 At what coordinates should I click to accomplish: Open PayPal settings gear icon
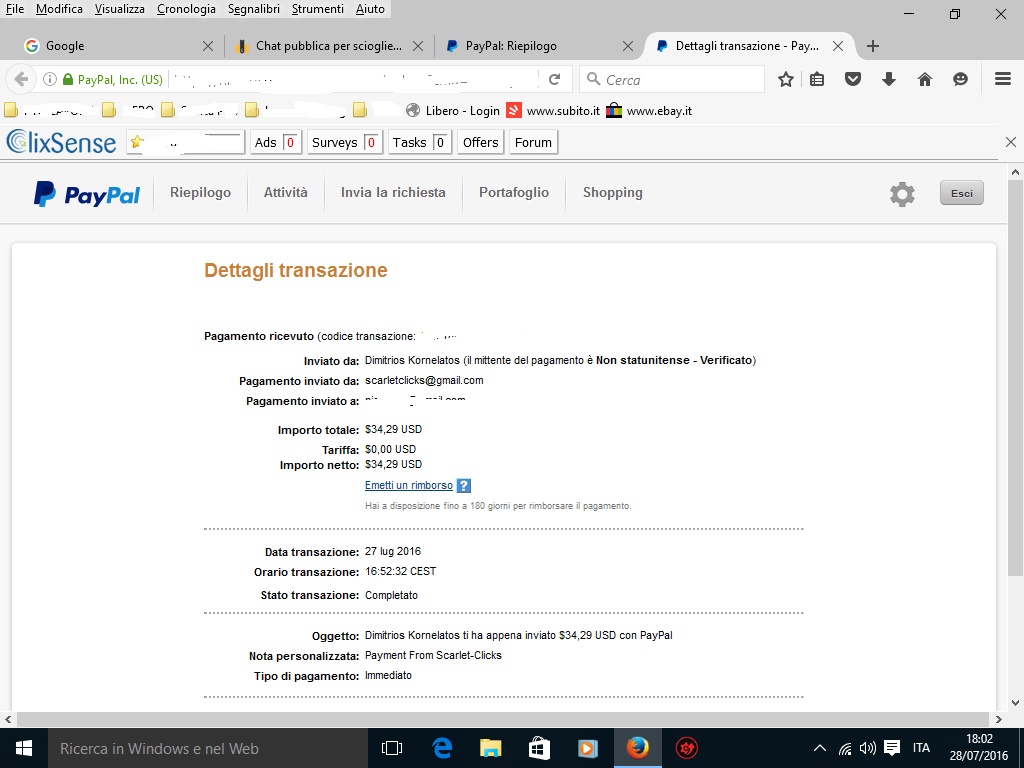tap(903, 194)
